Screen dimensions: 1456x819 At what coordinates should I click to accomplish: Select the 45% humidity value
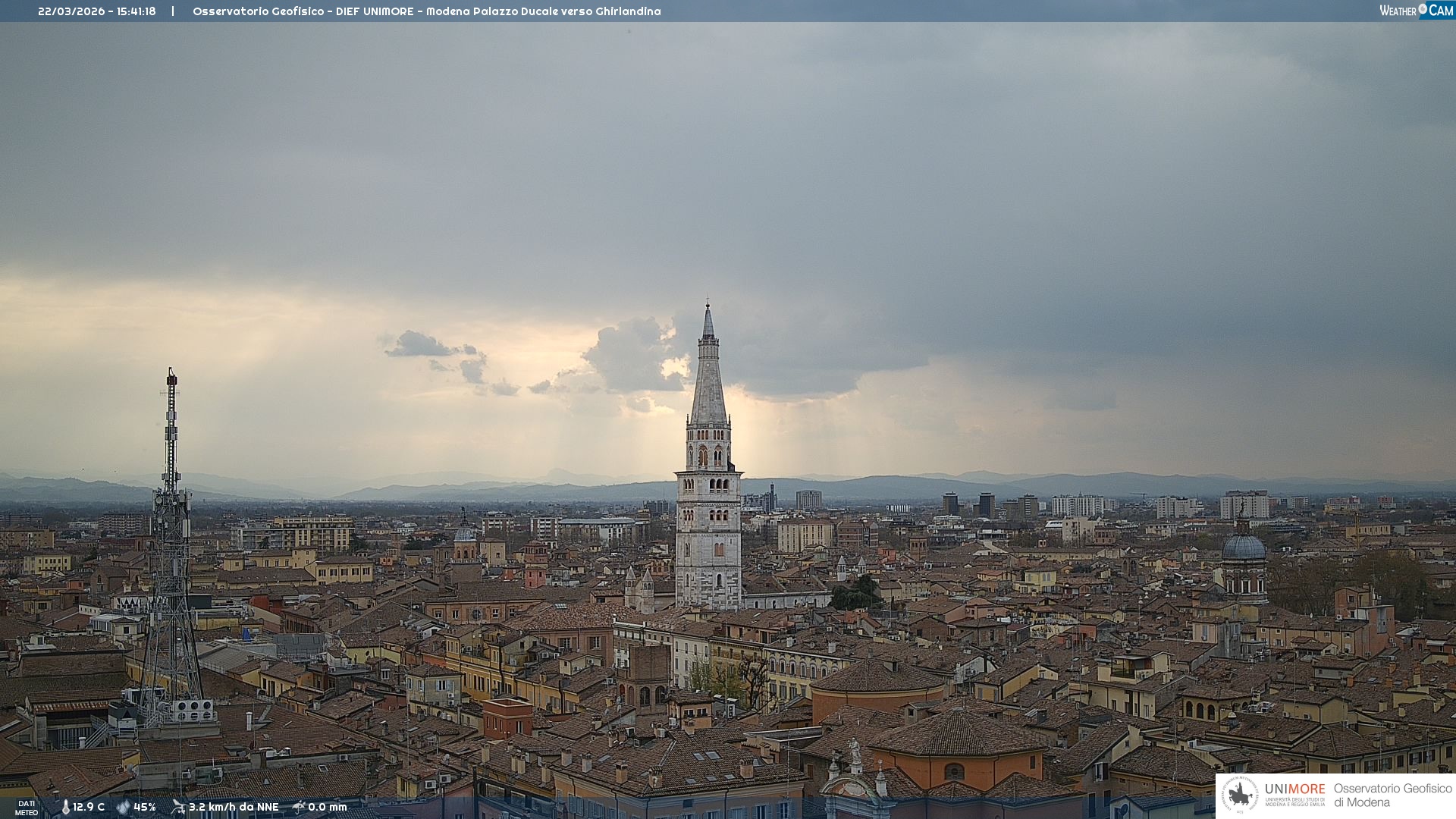tap(145, 808)
